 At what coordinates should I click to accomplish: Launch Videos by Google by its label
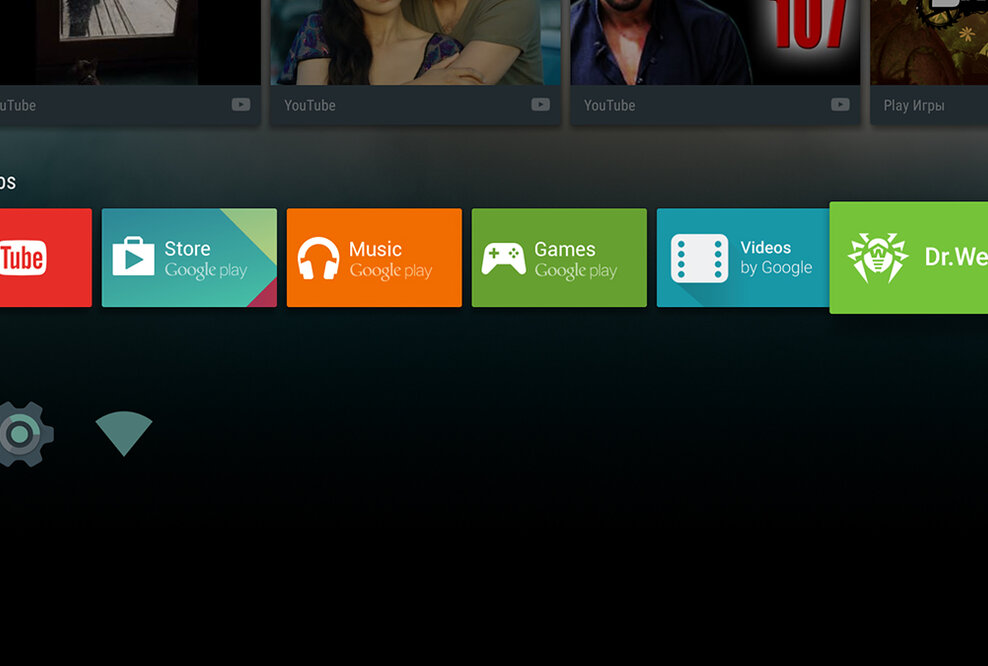pos(776,257)
